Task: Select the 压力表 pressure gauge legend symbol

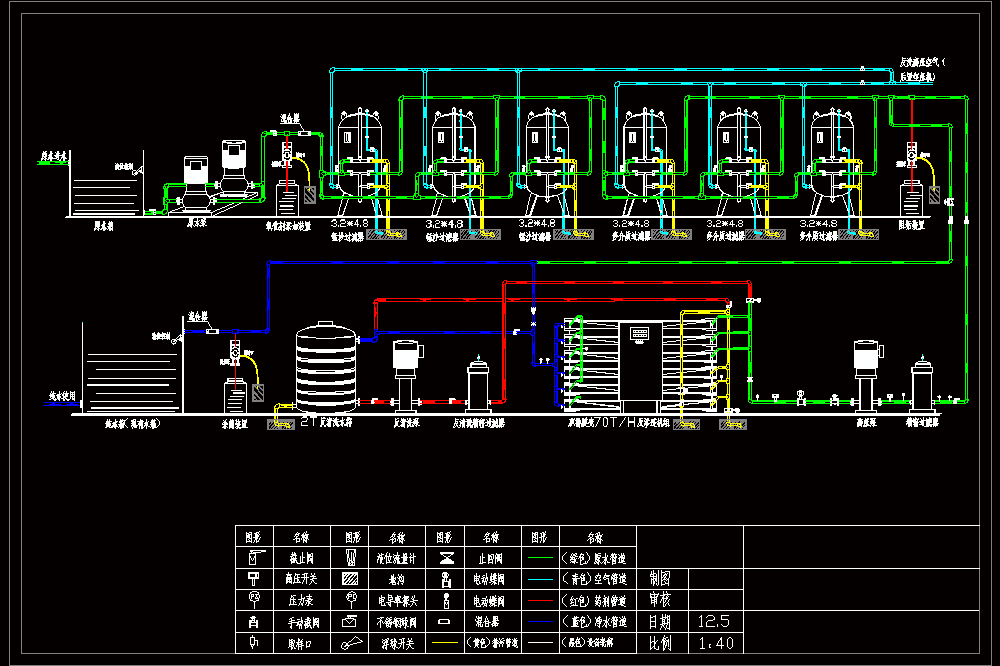Action: click(254, 600)
